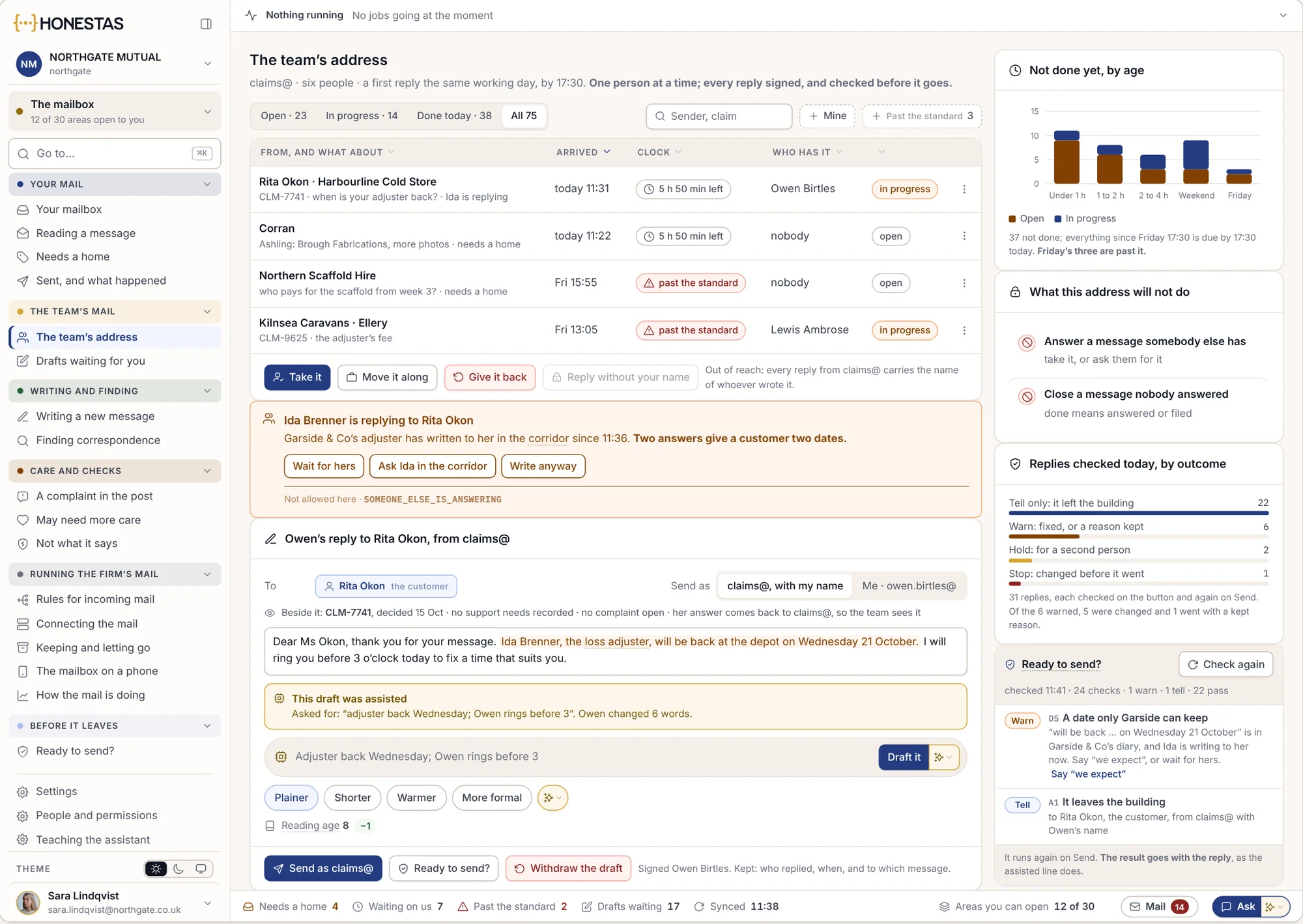Open the sparkle tone options after More formal
The image size is (1303, 924).
click(552, 798)
